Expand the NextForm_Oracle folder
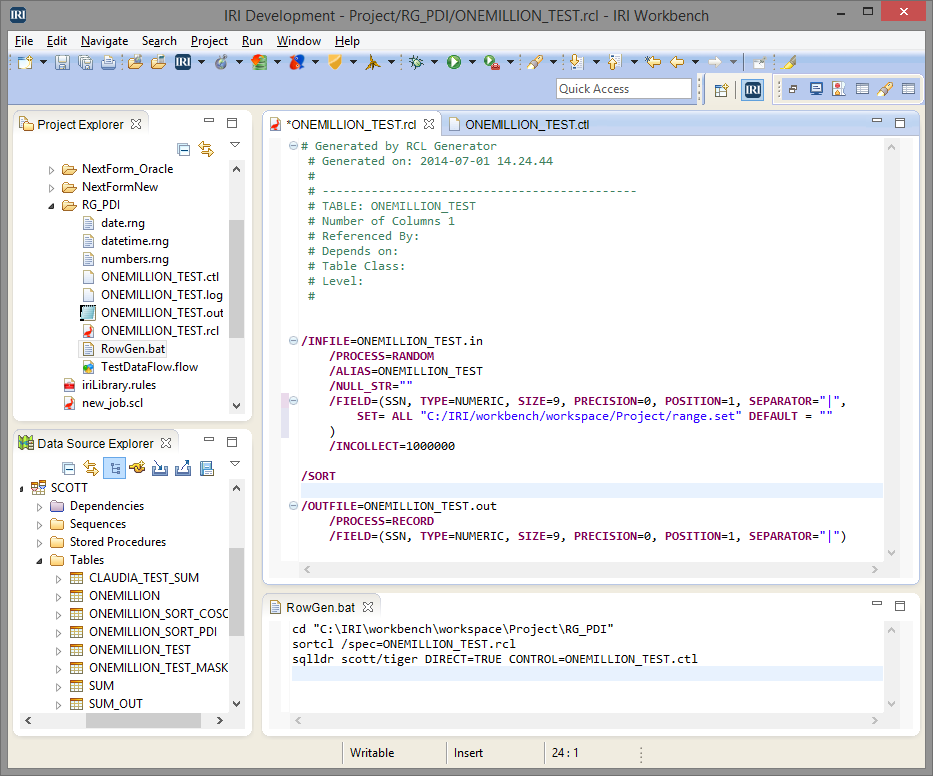 [52, 170]
